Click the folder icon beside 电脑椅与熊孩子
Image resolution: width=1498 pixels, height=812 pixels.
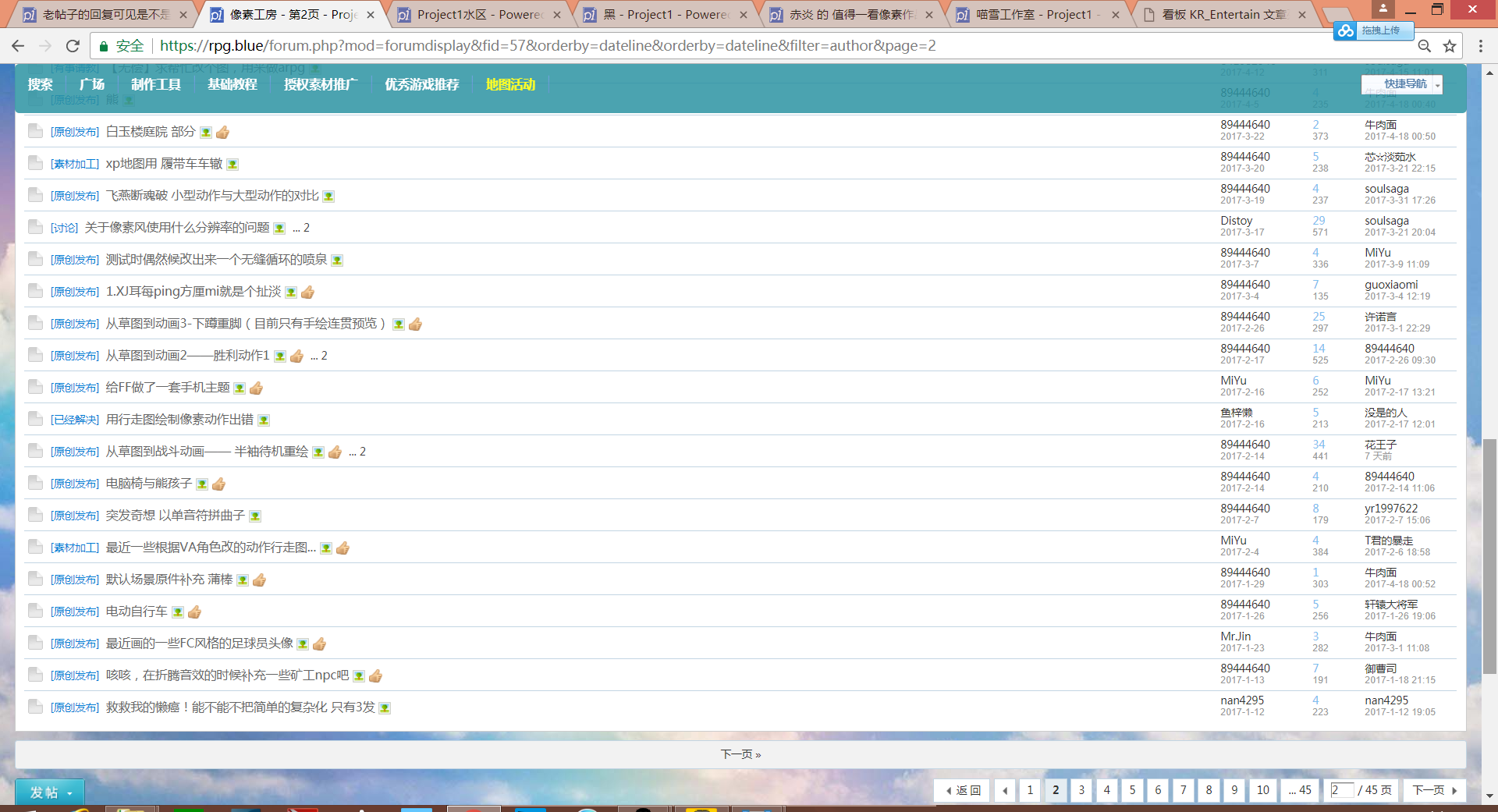[35, 483]
